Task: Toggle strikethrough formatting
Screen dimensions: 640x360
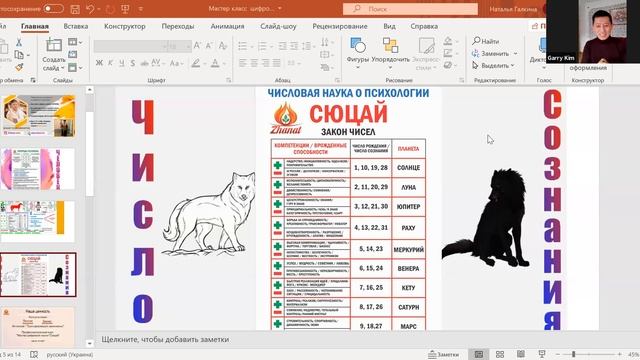Action: (x=144, y=63)
